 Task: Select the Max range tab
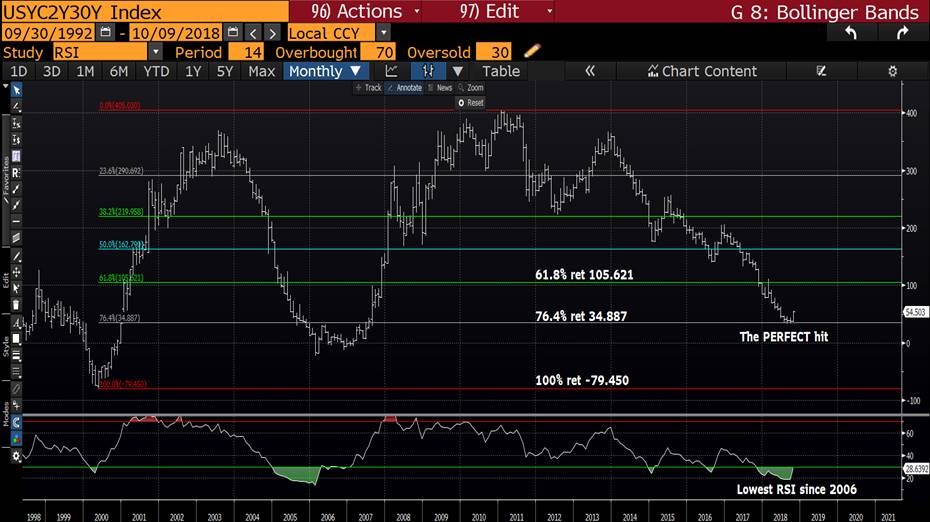click(262, 71)
